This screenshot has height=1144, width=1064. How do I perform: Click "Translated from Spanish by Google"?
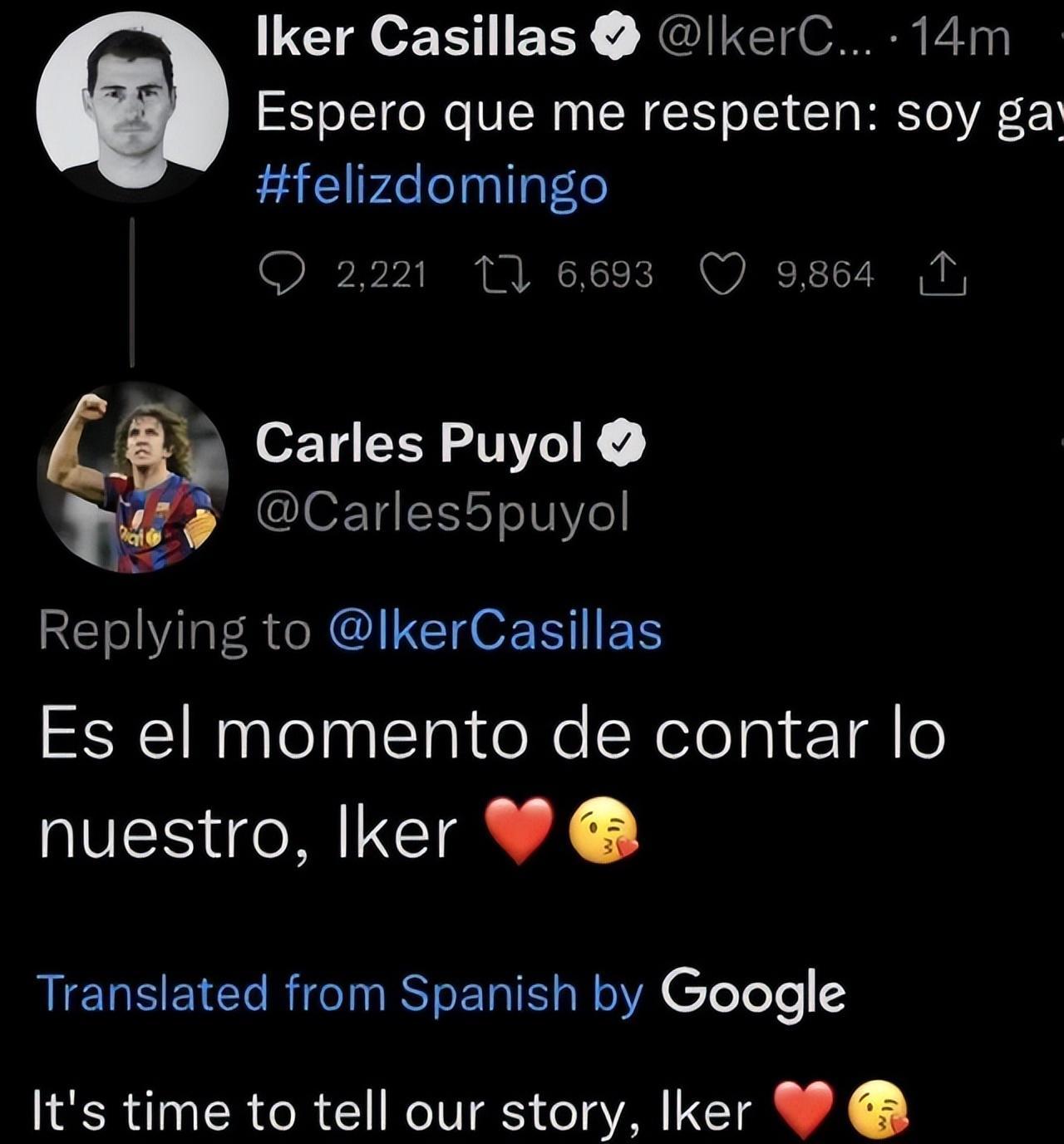(441, 994)
